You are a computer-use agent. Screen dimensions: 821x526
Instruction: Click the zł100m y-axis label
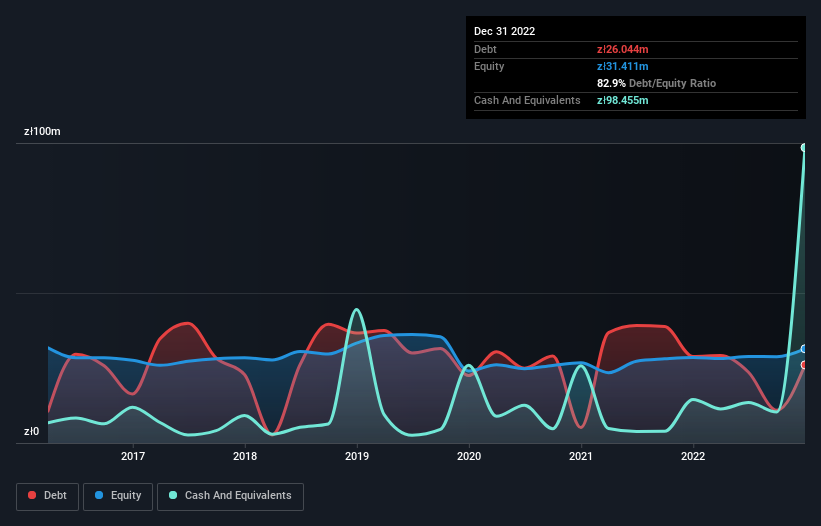42,131
